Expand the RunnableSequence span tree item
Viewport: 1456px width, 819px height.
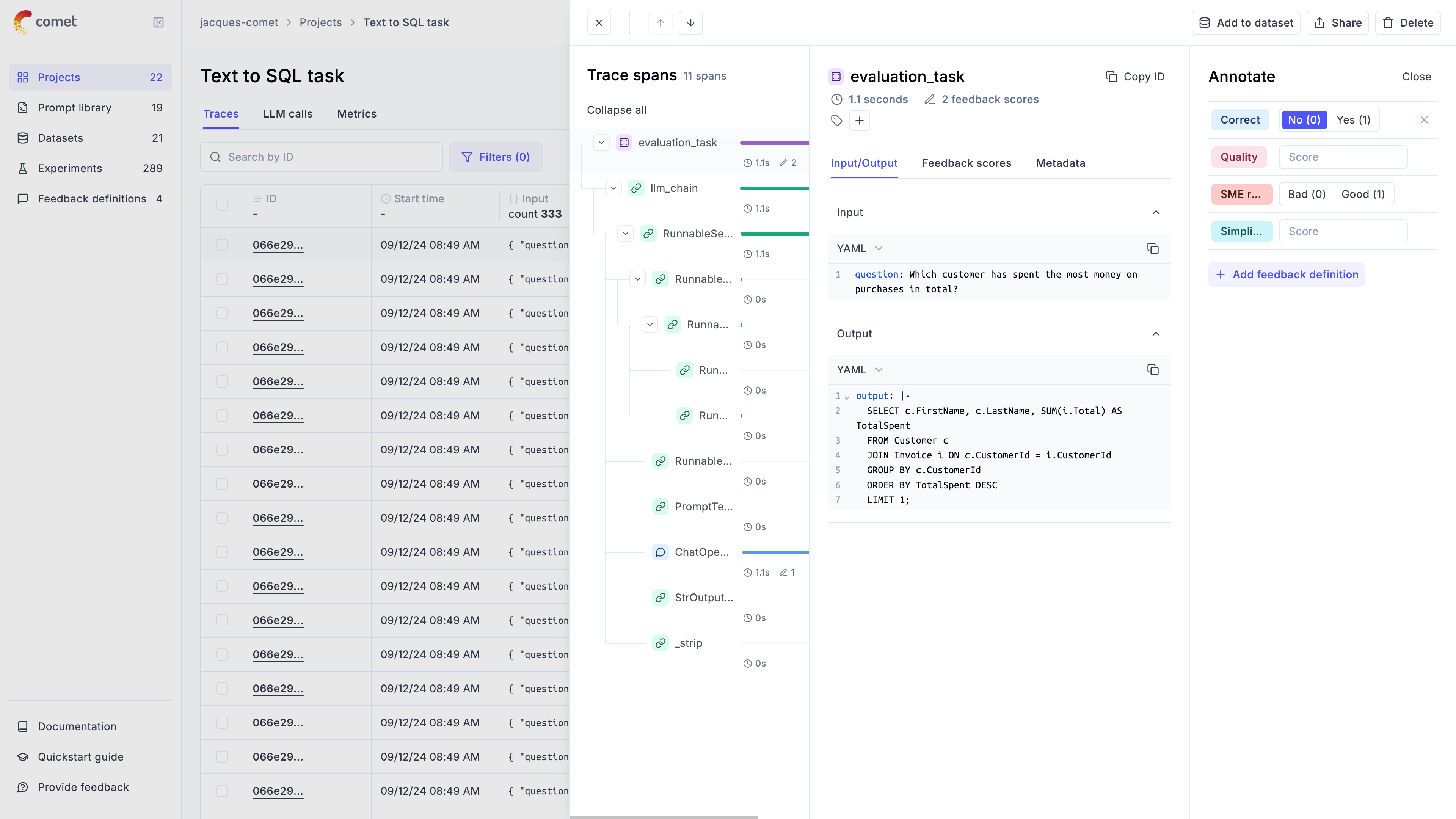[625, 234]
